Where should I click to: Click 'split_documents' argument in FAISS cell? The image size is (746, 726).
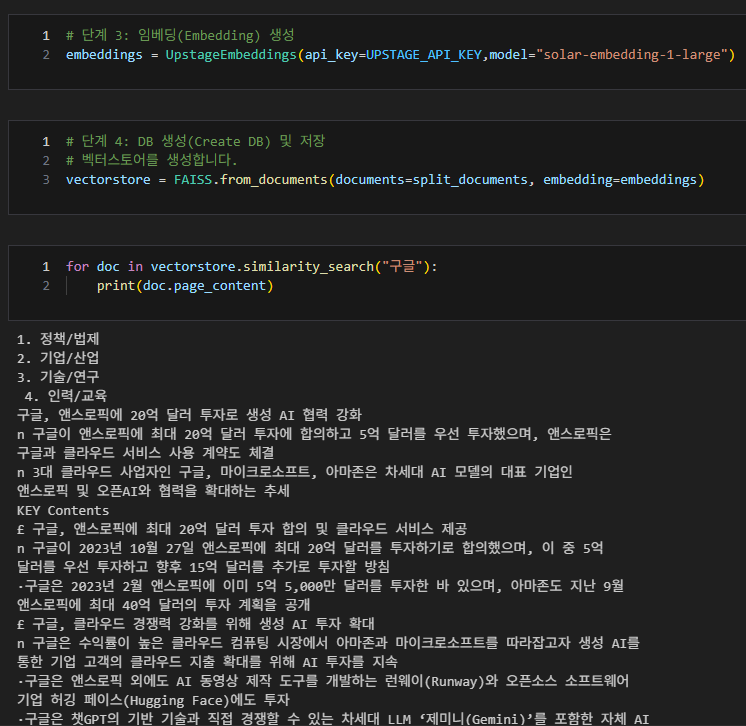pos(470,179)
